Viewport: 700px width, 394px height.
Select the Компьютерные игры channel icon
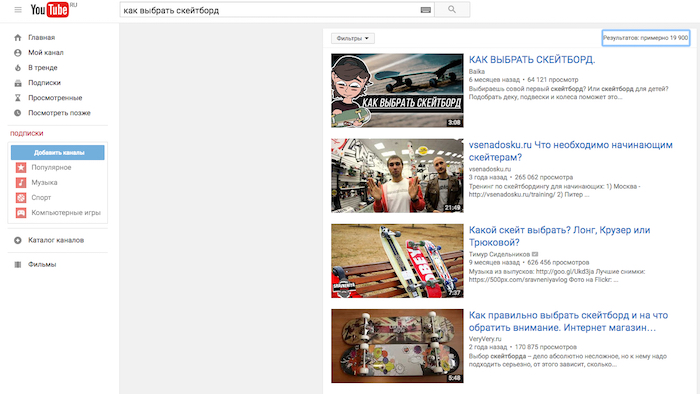click(x=21, y=213)
